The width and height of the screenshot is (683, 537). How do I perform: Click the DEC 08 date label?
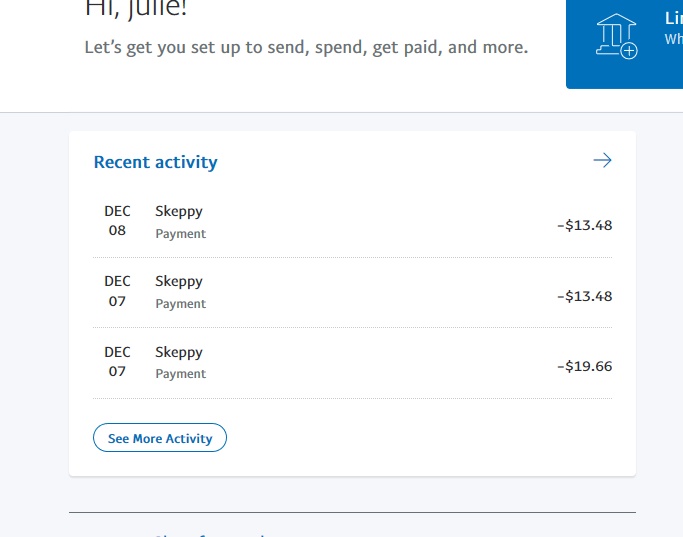click(117, 220)
